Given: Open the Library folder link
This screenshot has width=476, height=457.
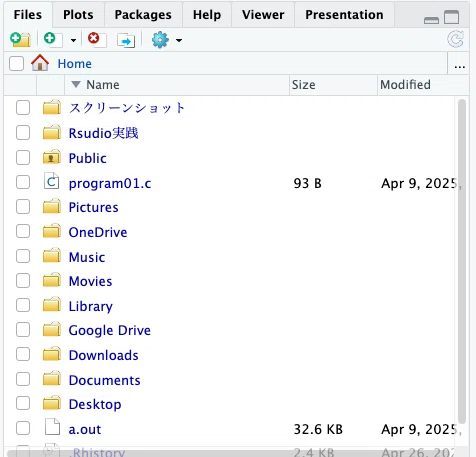Looking at the screenshot, I should coord(91,306).
